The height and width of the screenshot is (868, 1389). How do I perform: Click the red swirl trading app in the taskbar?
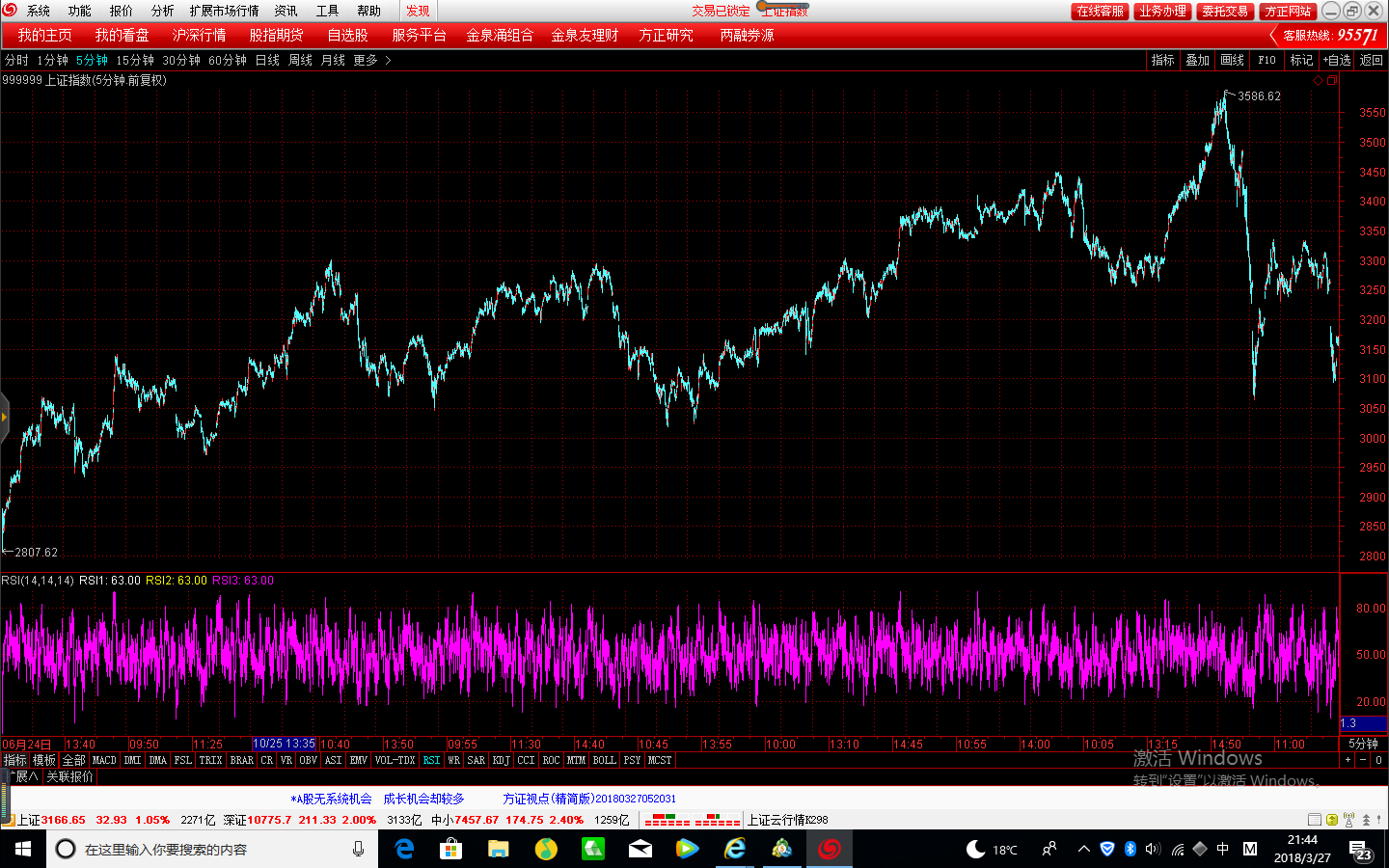(x=829, y=849)
